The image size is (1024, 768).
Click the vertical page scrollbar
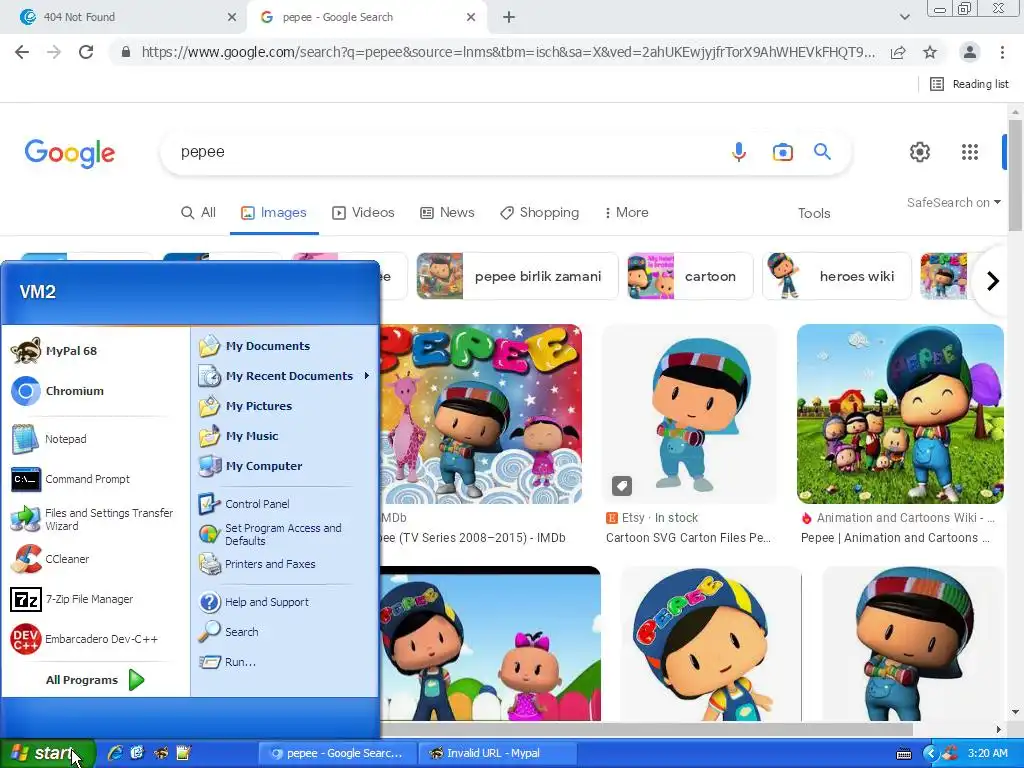(1015, 175)
